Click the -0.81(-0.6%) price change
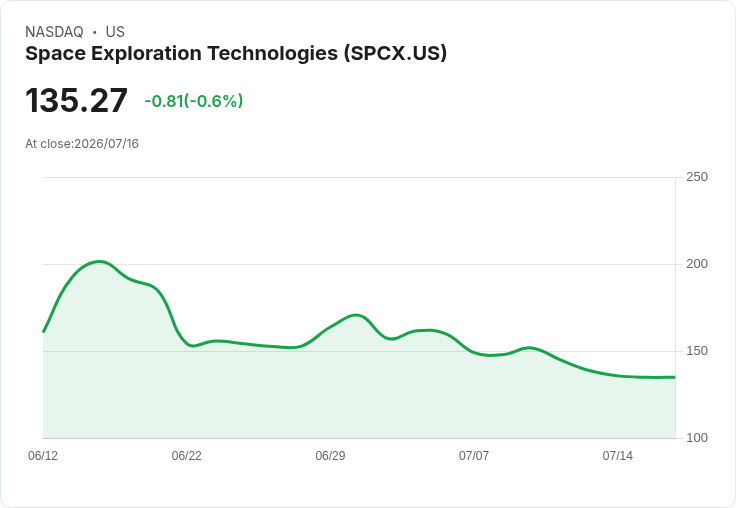Screen dimensions: 736x508 point(193,101)
